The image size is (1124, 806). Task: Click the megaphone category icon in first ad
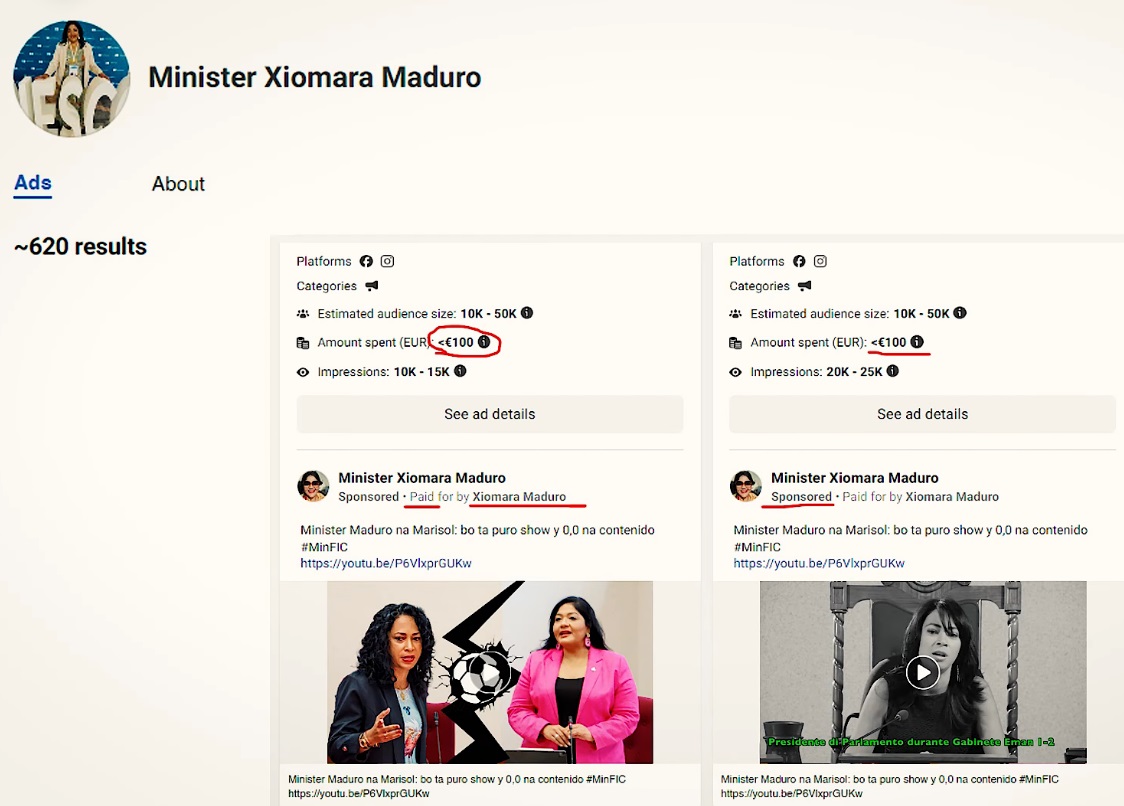371,285
